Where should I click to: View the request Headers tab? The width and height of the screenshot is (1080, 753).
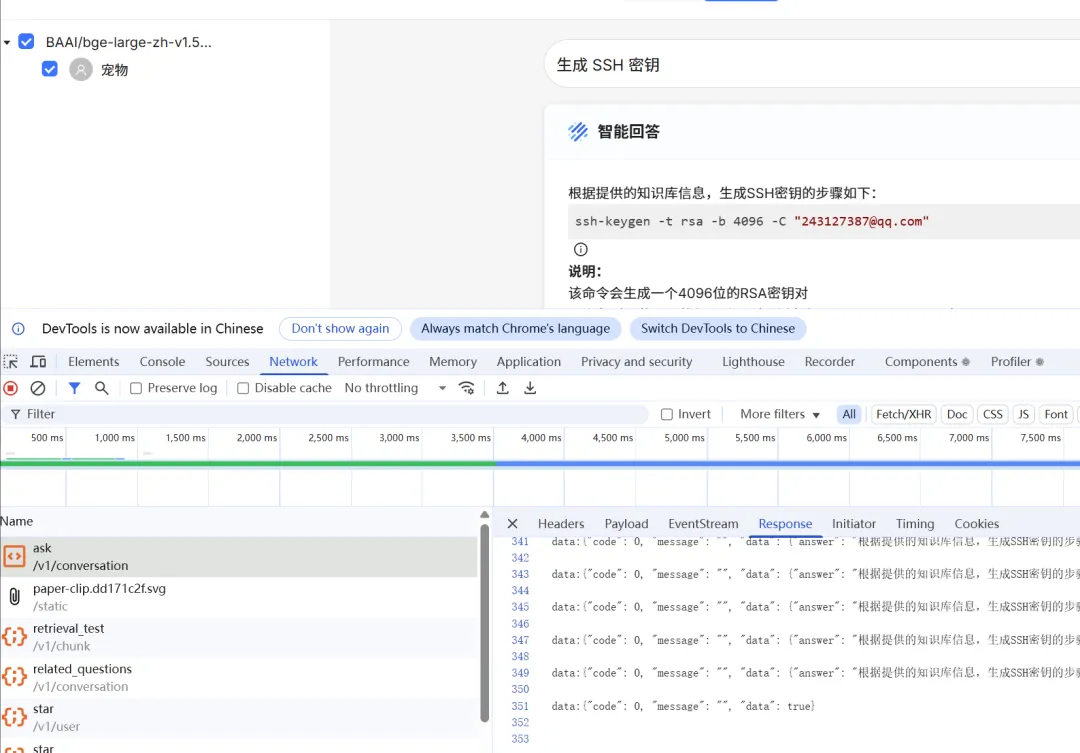561,524
